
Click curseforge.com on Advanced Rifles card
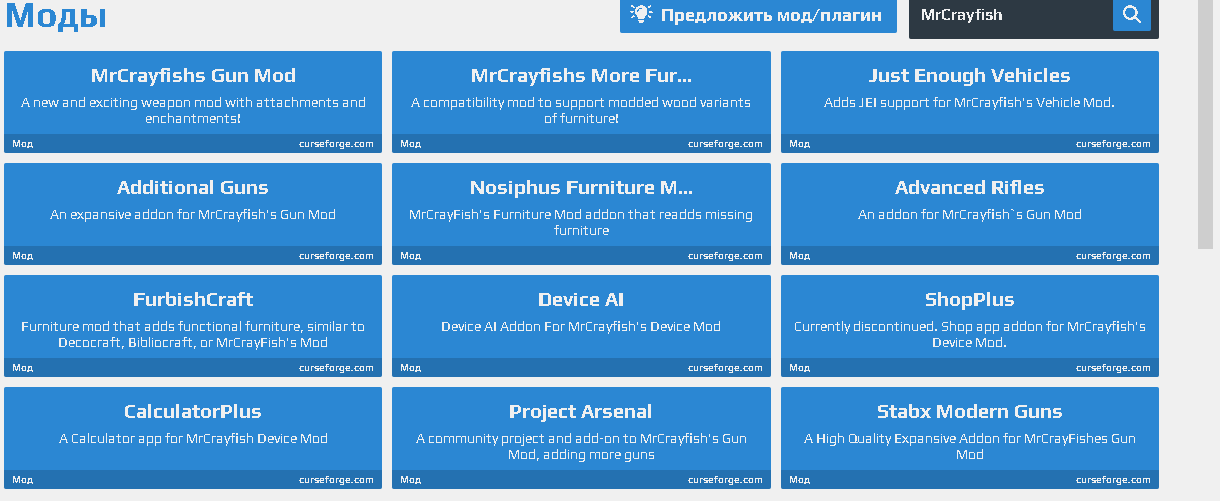(x=1113, y=256)
